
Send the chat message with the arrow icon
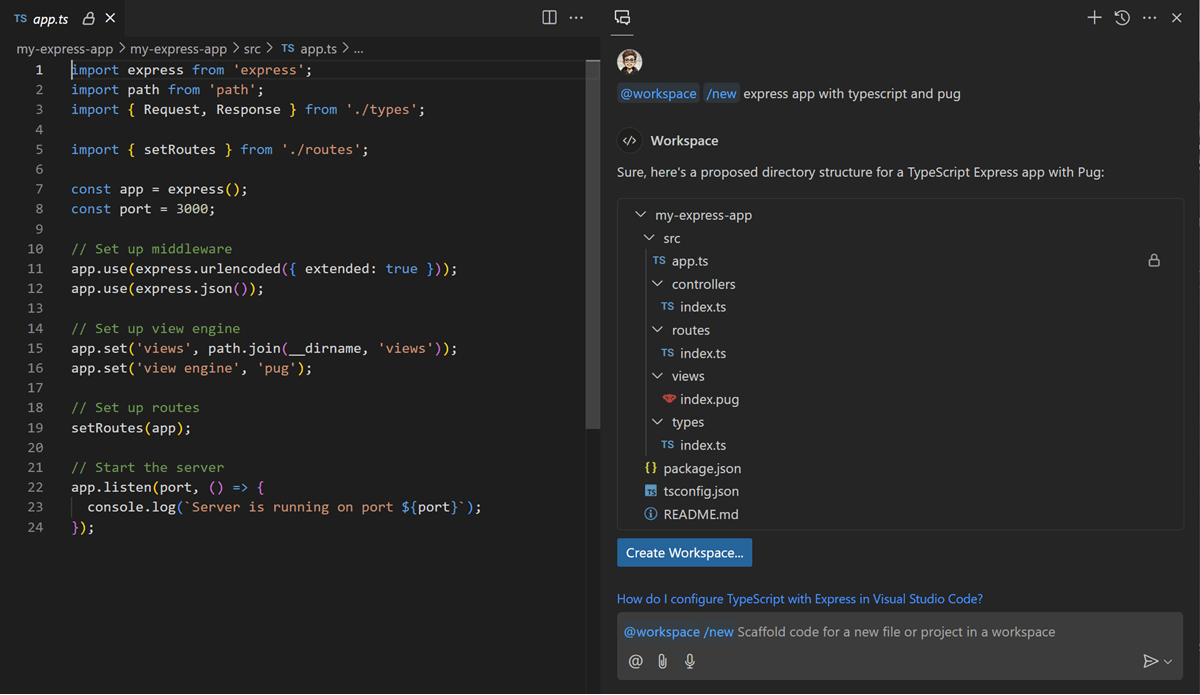(x=1150, y=661)
